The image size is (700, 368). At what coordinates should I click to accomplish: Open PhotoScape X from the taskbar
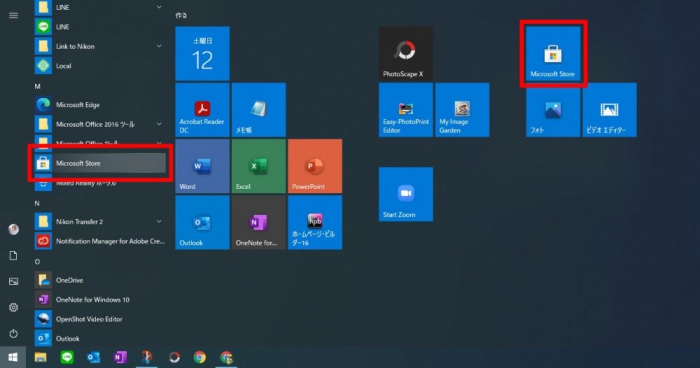(174, 357)
